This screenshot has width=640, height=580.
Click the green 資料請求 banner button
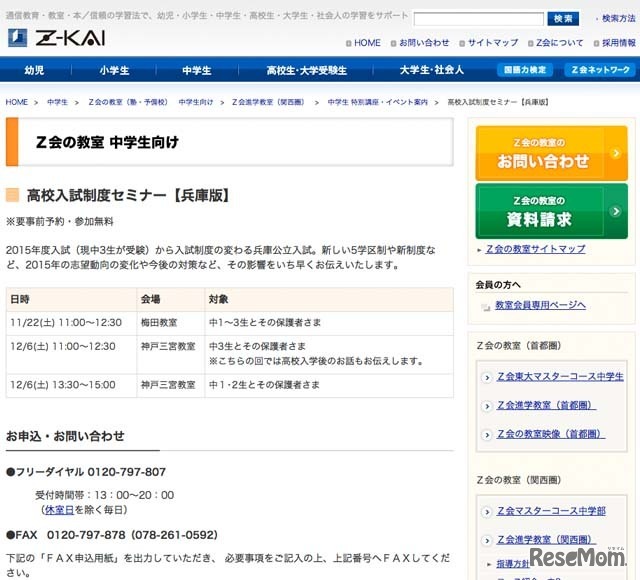coord(551,211)
